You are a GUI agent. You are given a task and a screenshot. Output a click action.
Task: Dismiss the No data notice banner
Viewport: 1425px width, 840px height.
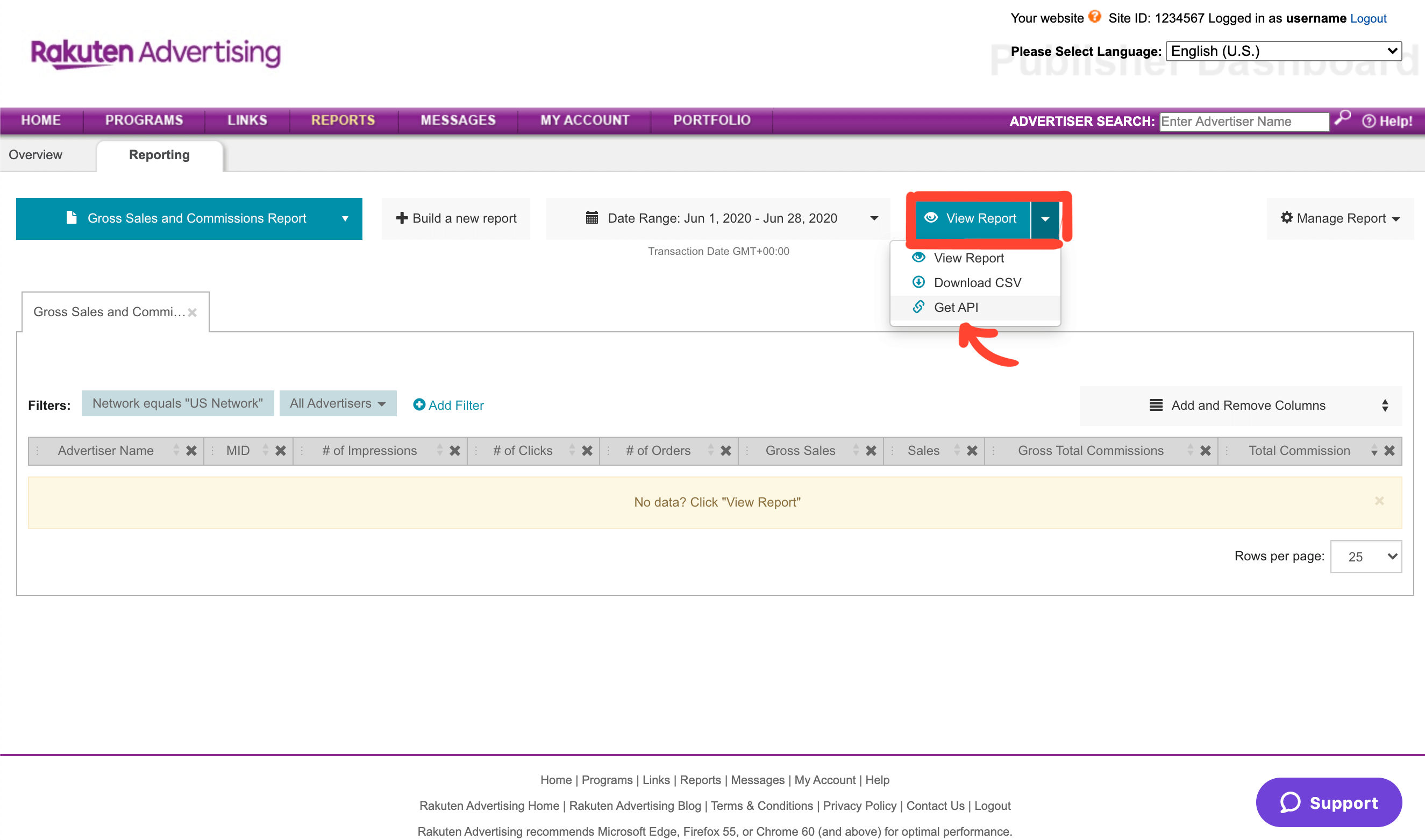tap(1380, 501)
